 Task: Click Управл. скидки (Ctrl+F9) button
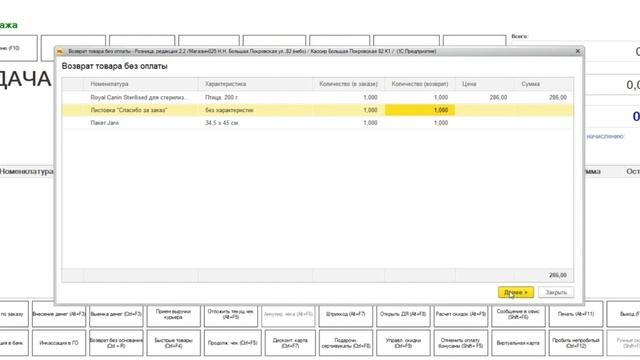(x=403, y=343)
